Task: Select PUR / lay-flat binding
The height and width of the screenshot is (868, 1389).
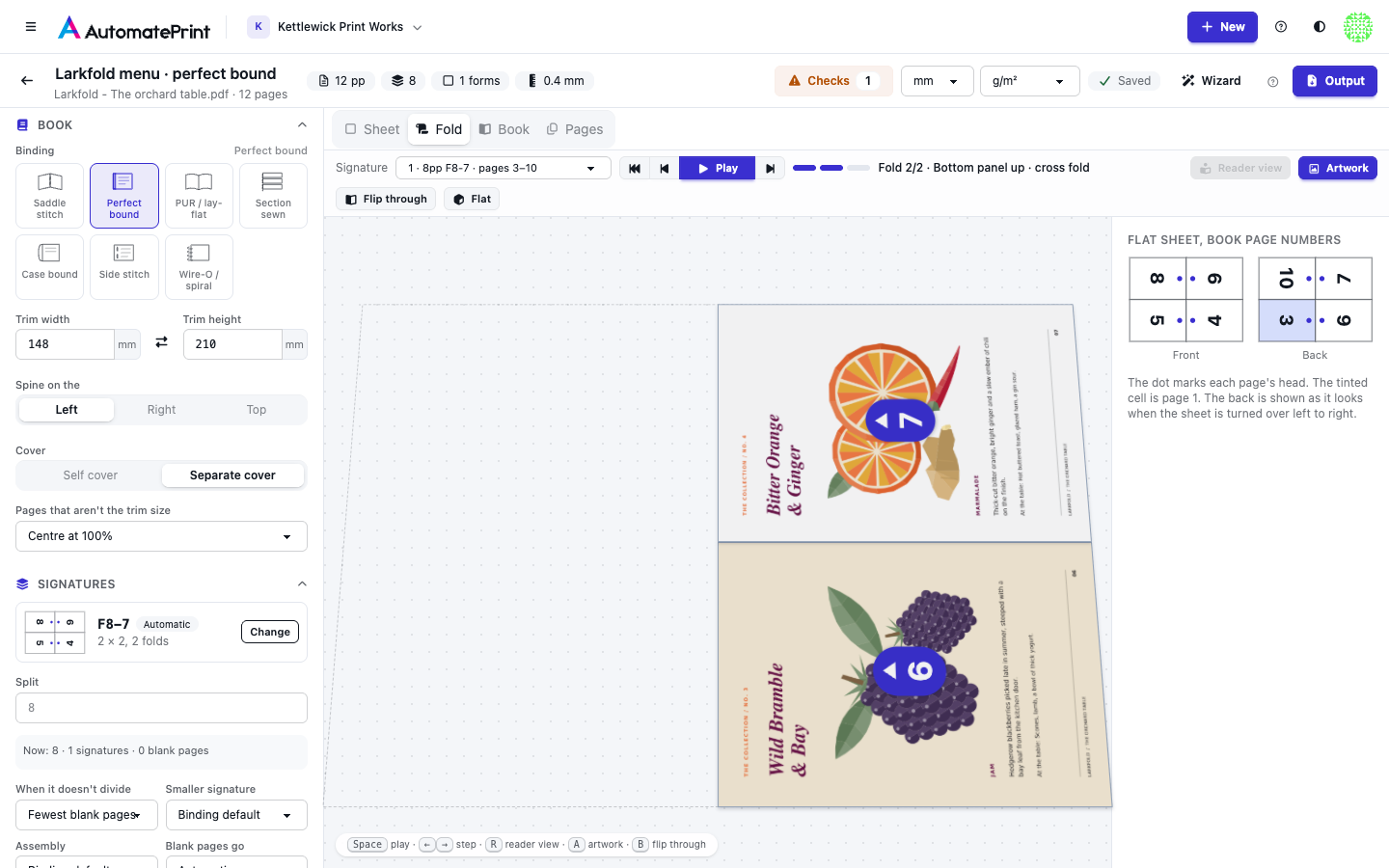Action: pyautogui.click(x=199, y=196)
